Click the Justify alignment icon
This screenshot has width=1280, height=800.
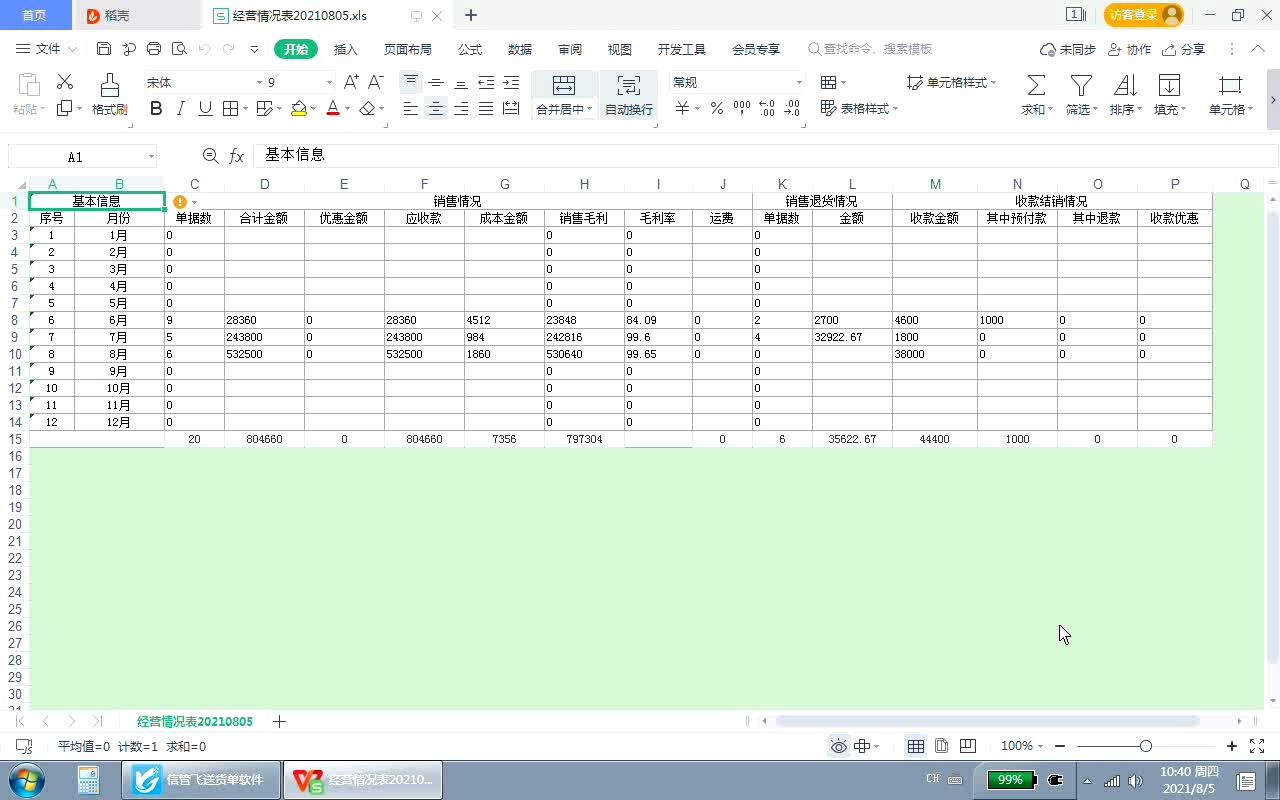[x=486, y=109]
